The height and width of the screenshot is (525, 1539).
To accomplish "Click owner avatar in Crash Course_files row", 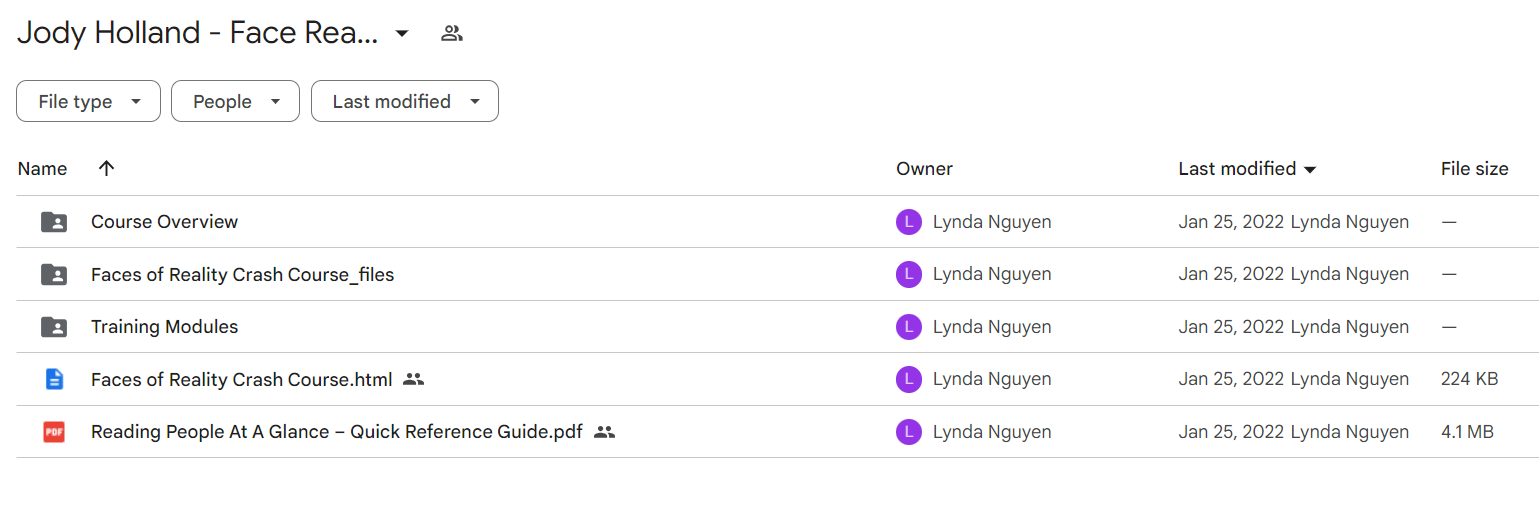I will click(x=908, y=274).
